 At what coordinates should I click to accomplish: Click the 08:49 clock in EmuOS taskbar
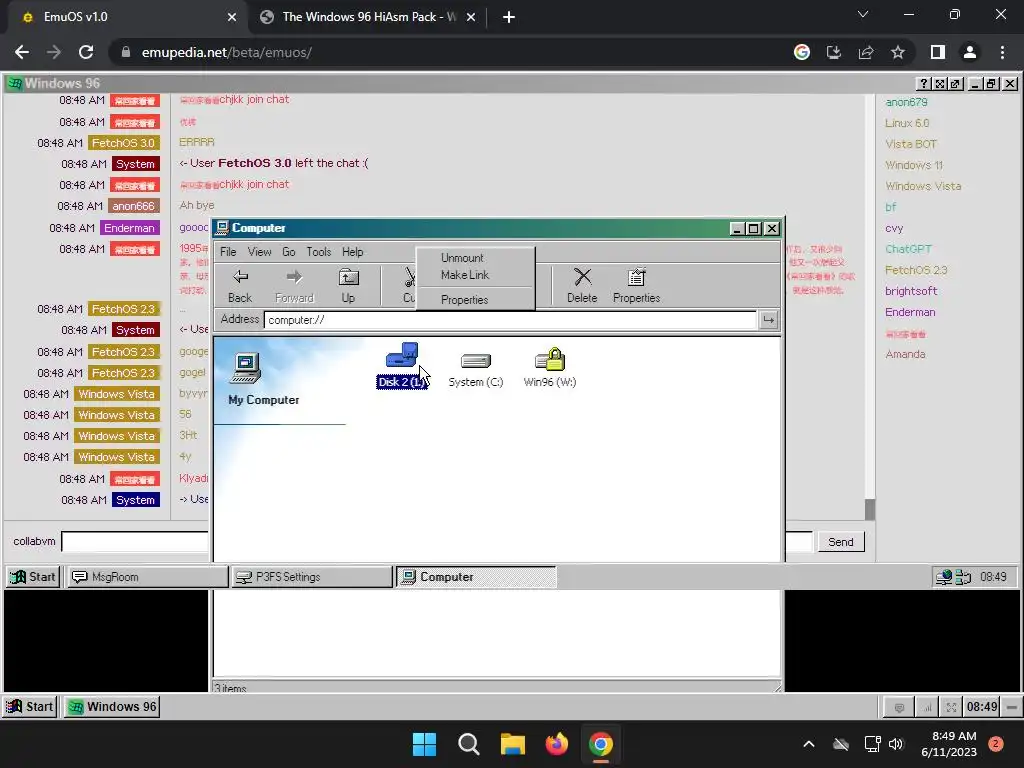tap(982, 707)
